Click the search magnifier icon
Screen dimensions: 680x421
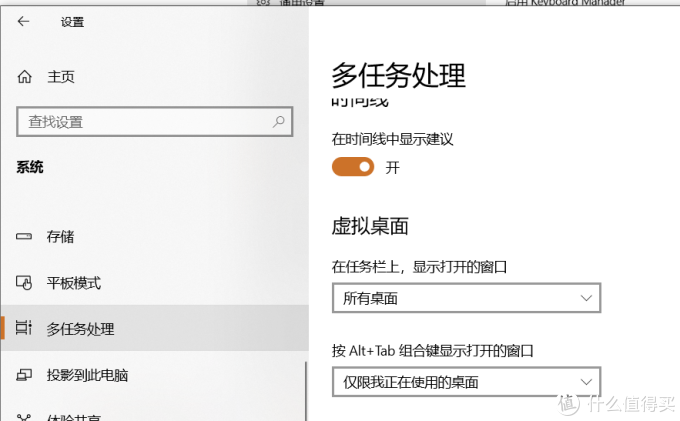click(x=278, y=122)
